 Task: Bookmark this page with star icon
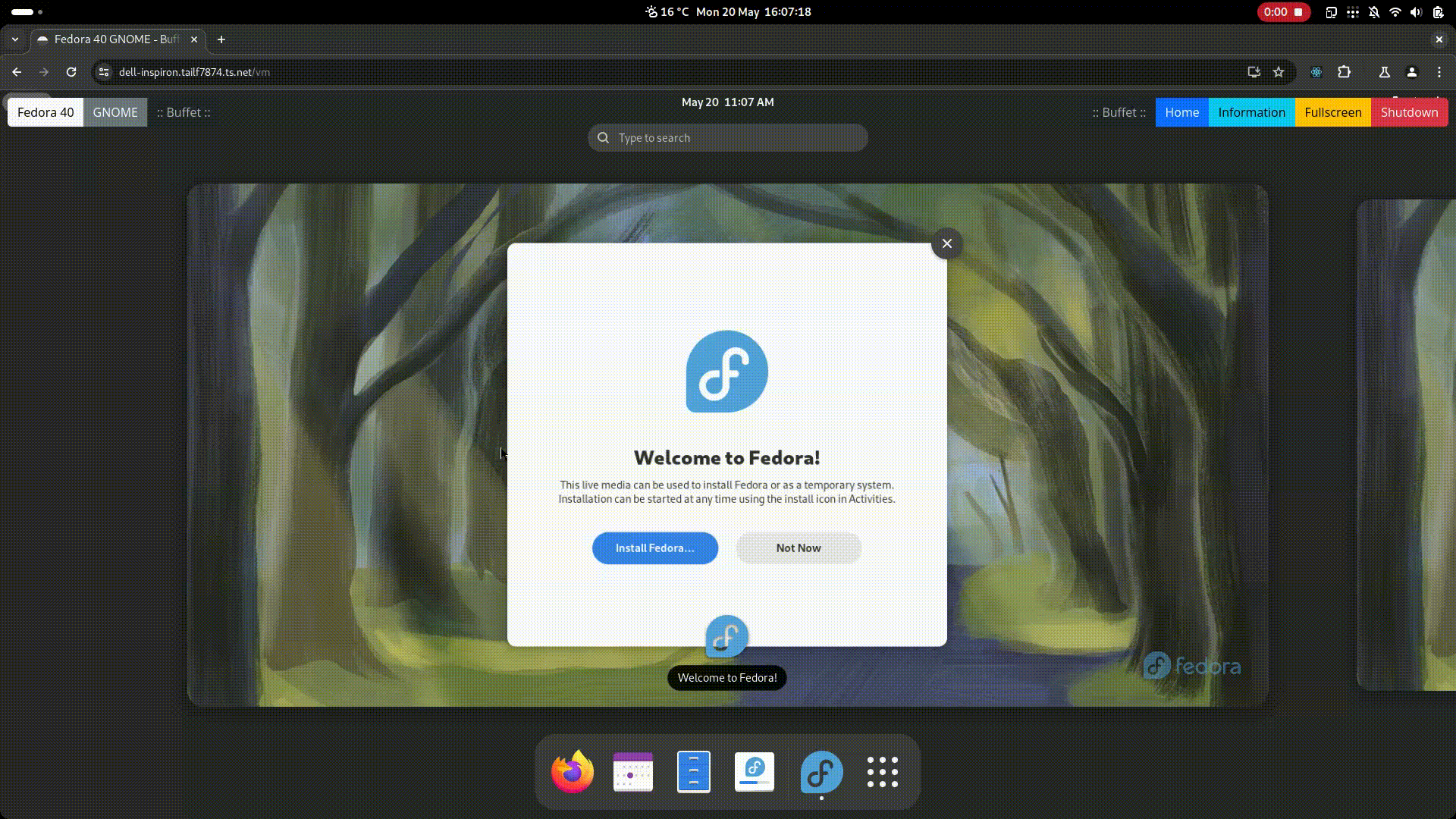click(x=1279, y=72)
